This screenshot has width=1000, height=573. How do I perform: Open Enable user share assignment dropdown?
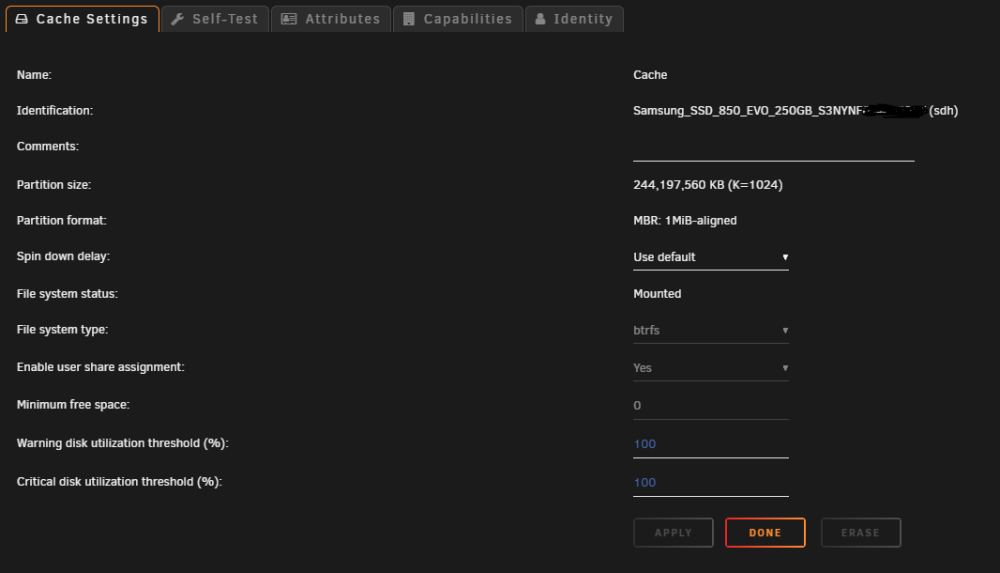[710, 368]
